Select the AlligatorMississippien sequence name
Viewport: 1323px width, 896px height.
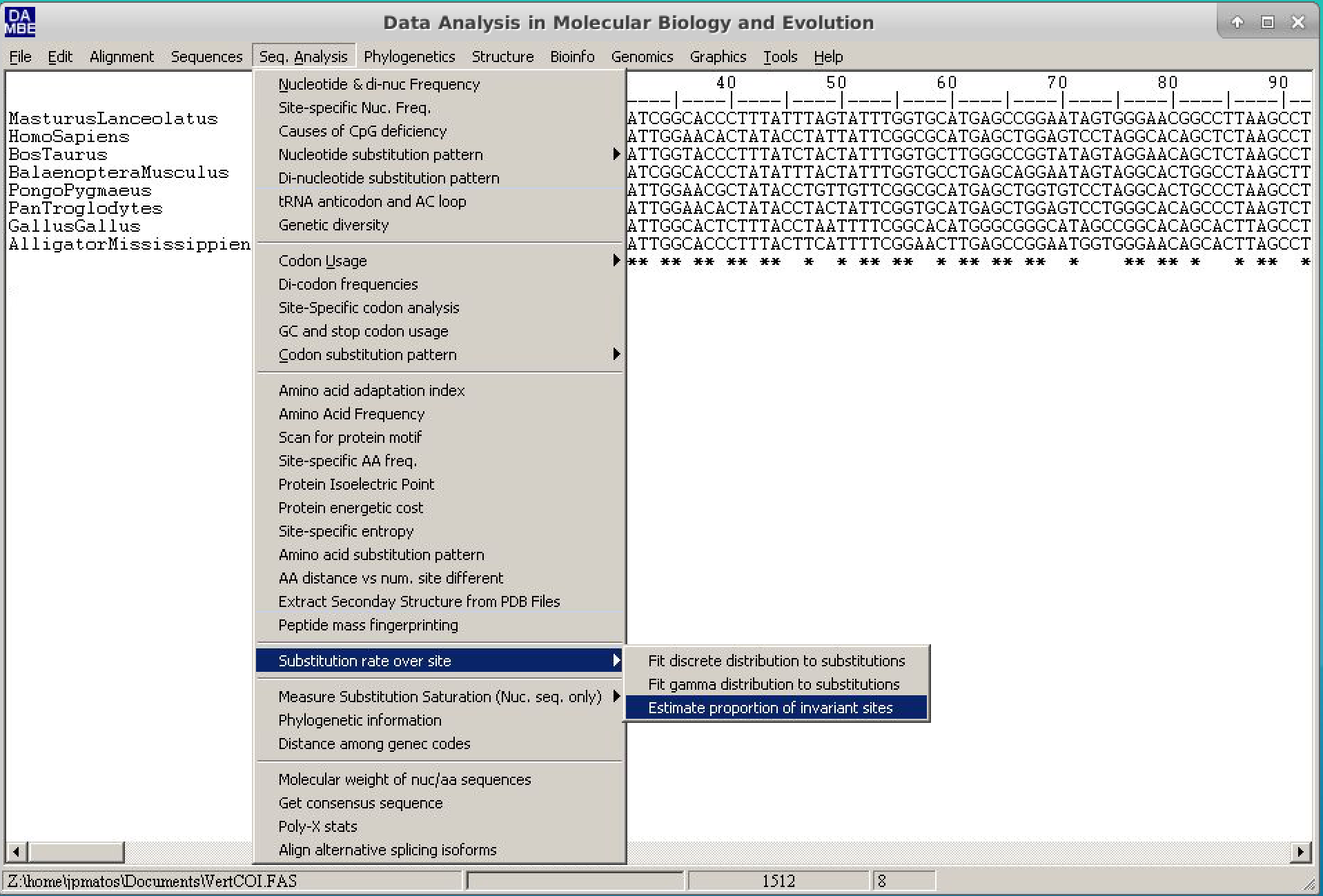click(x=130, y=244)
